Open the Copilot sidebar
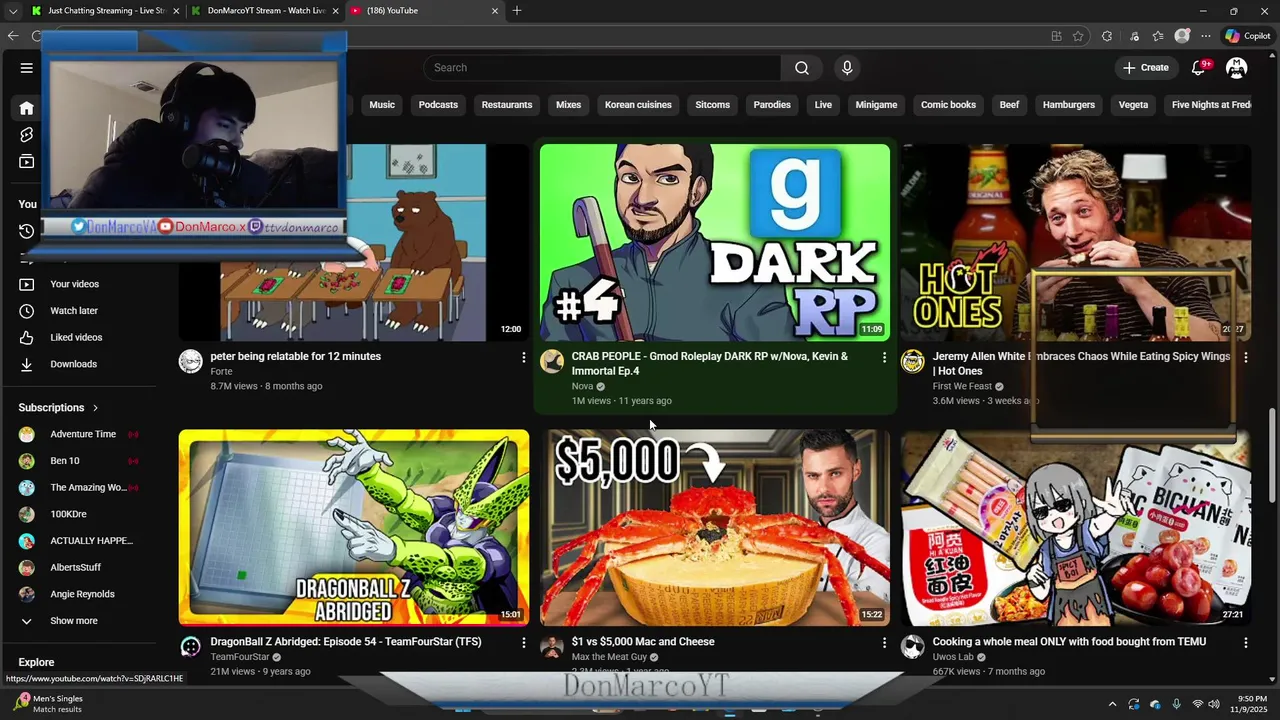Viewport: 1280px width, 720px height. click(1247, 36)
